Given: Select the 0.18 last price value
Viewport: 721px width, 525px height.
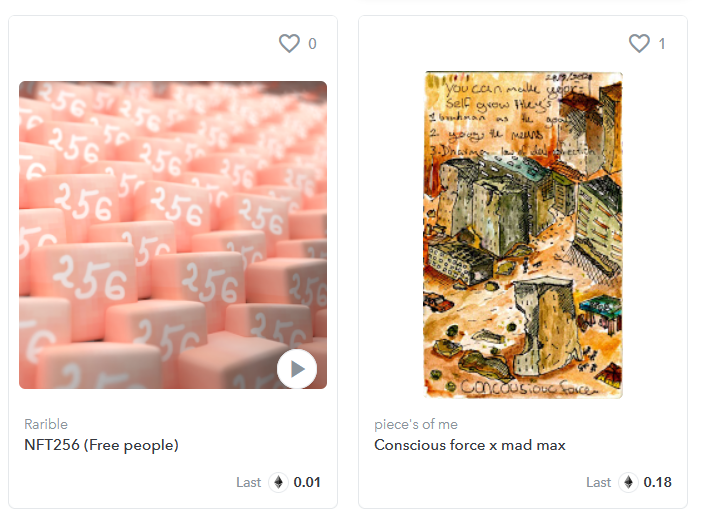Looking at the screenshot, I should 658,482.
